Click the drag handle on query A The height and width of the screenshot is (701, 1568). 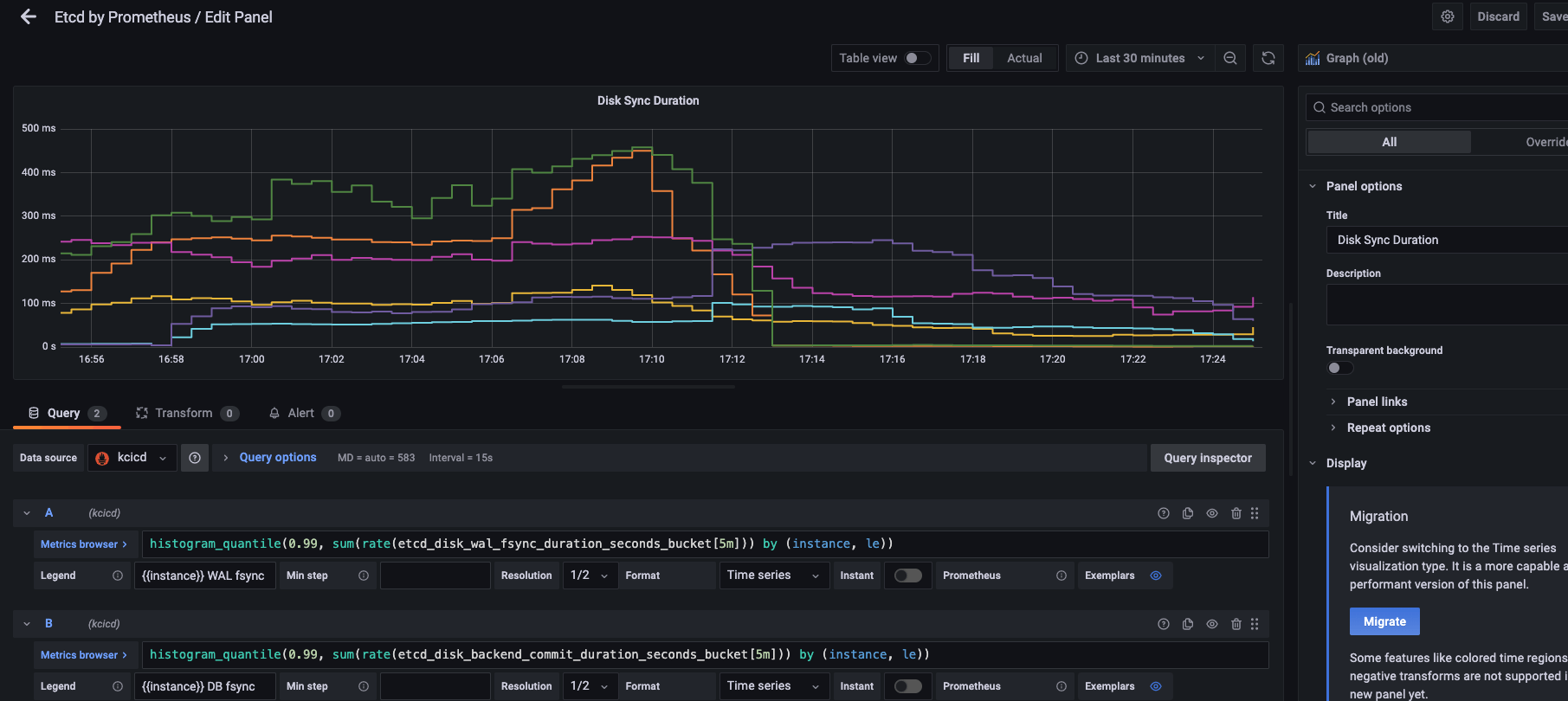[1255, 513]
